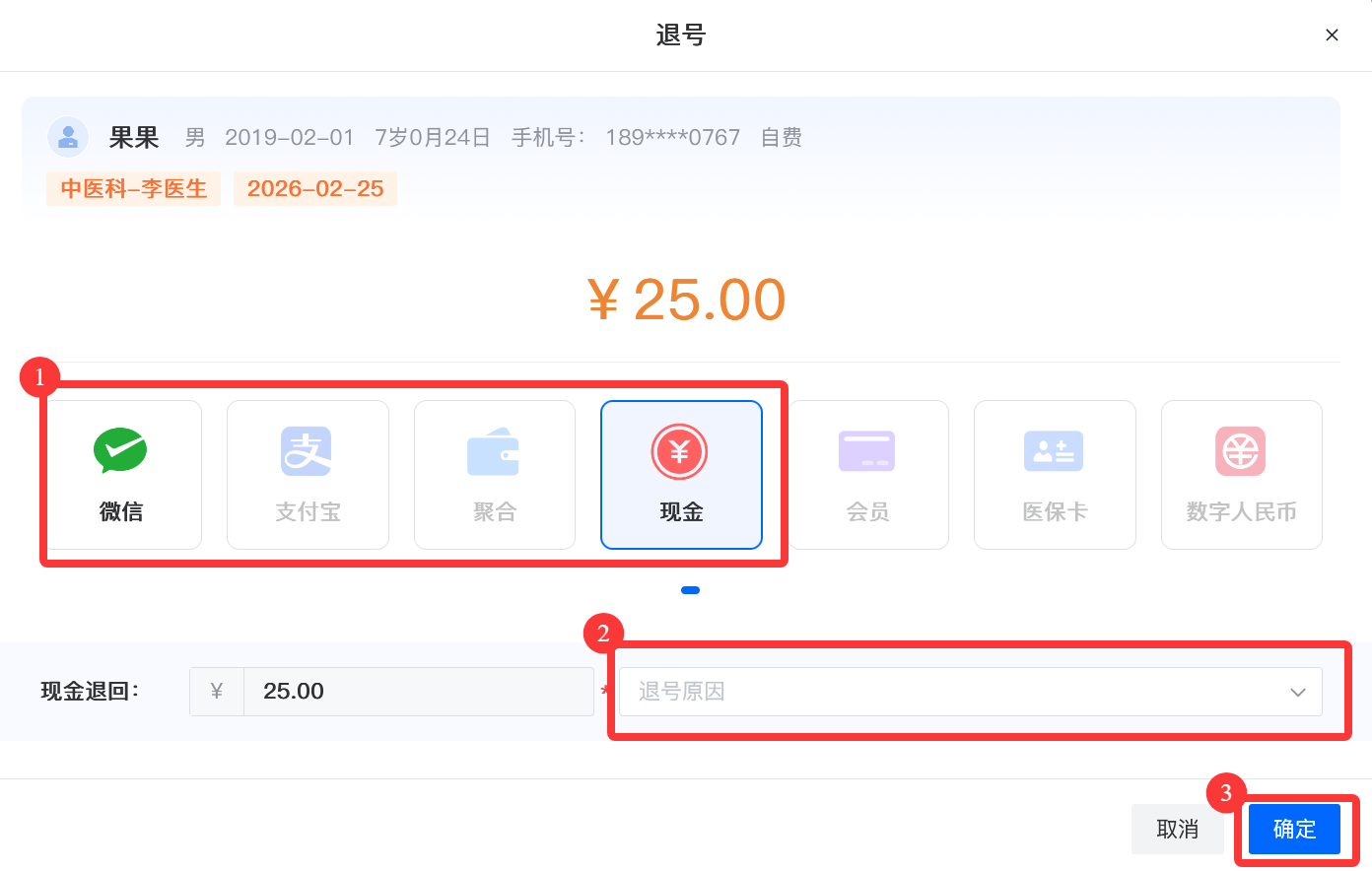Viewport: 1372px width, 871px height.
Task: Click the patient name 果果
Action: click(x=134, y=137)
